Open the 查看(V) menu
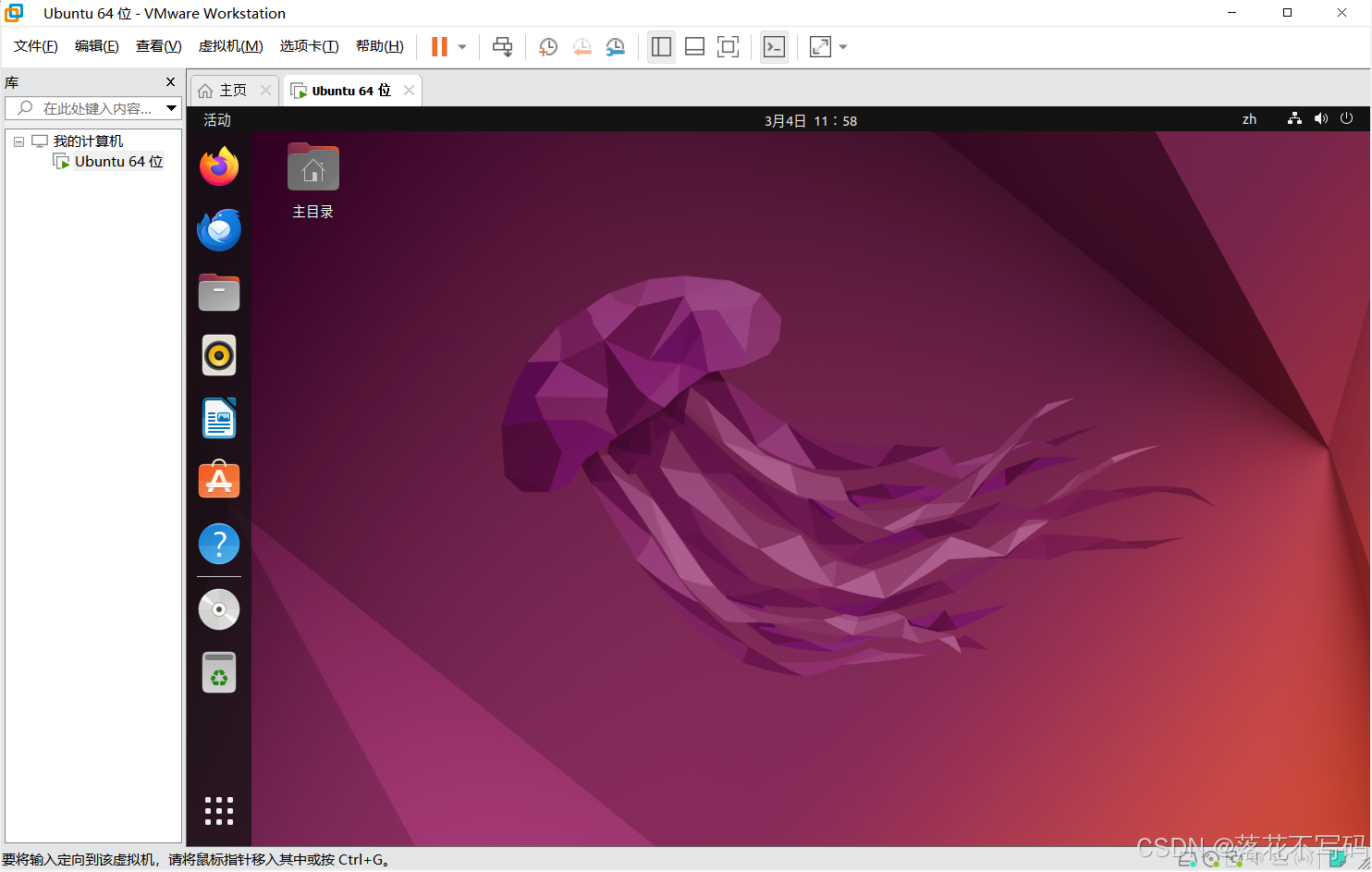This screenshot has height=872, width=1372. [x=159, y=46]
